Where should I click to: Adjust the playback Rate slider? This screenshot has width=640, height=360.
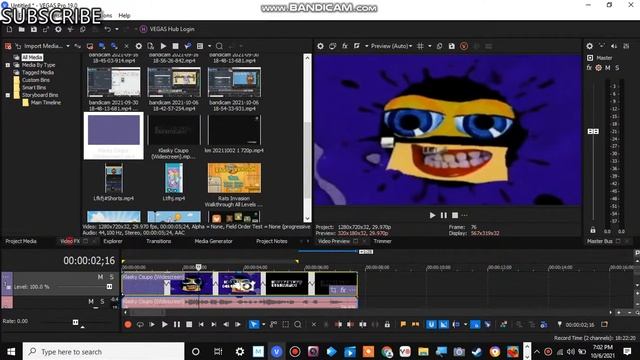76,322
